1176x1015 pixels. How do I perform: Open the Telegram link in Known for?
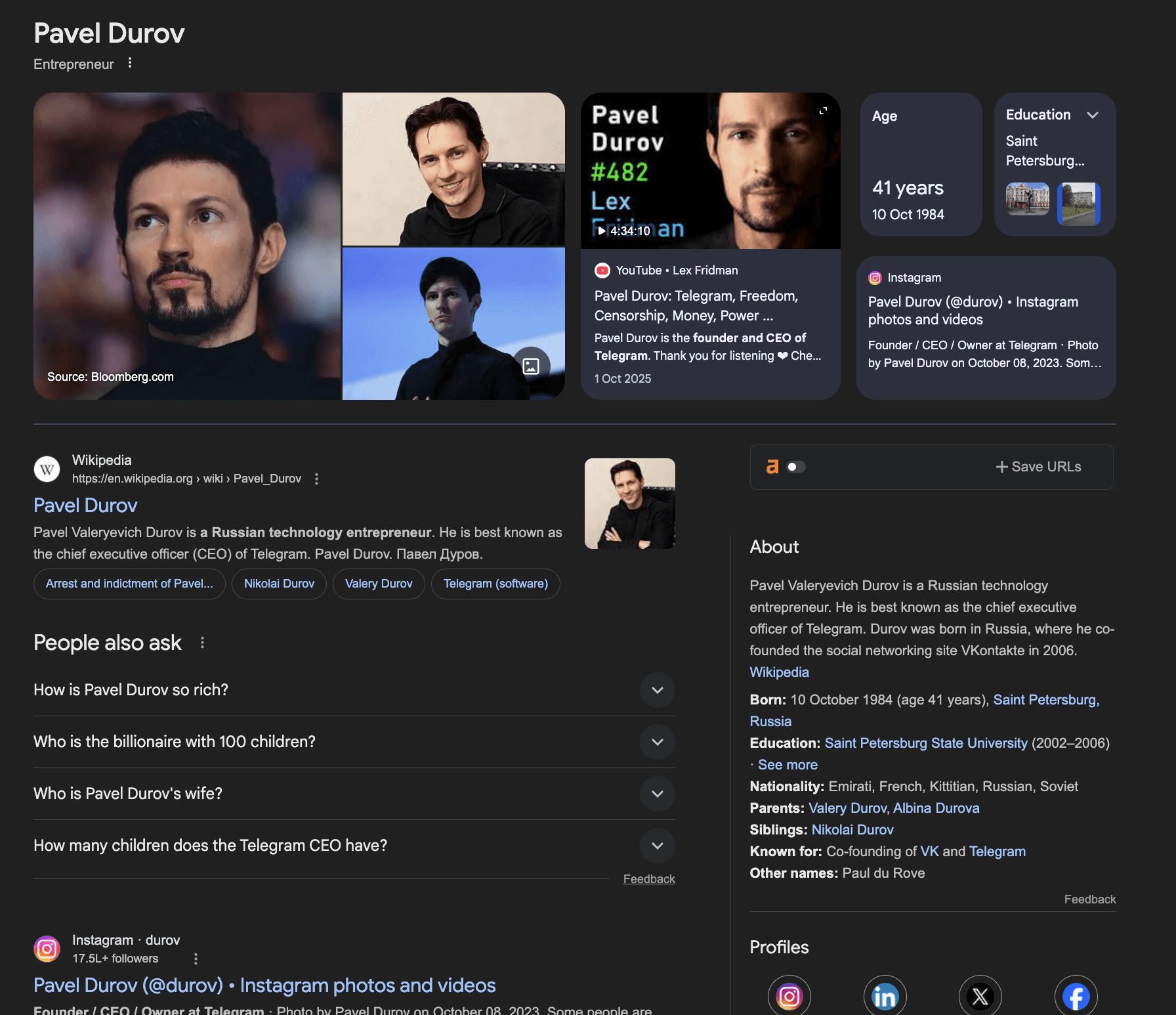(x=997, y=852)
